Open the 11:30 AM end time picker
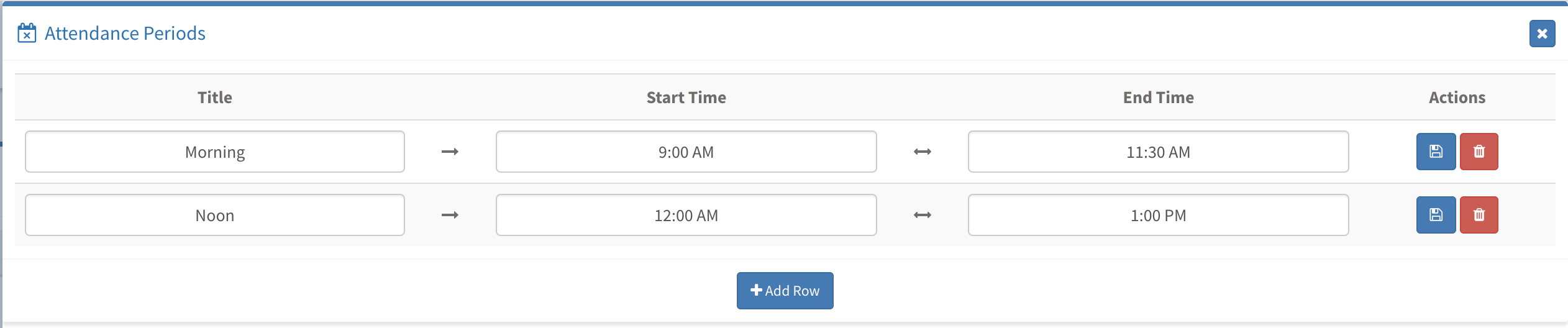Image resolution: width=1568 pixels, height=328 pixels. coord(1159,152)
